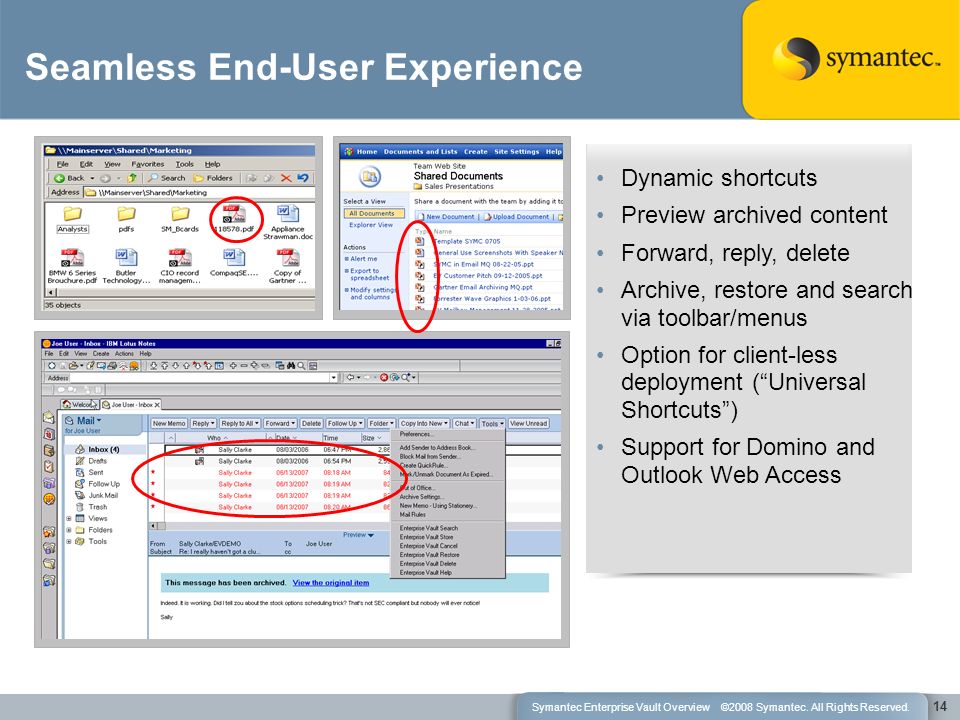Open Documents and Lists in SharePoint
The image size is (960, 720).
coord(421,152)
